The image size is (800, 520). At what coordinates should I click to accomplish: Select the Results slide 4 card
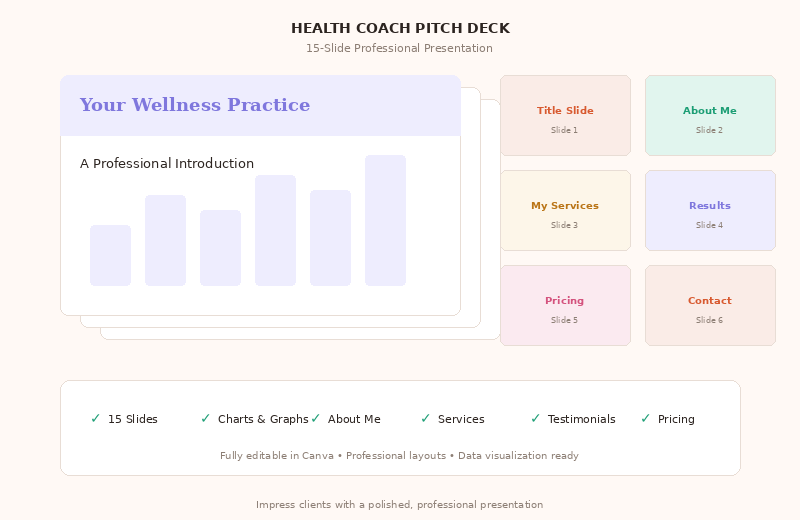coord(710,211)
